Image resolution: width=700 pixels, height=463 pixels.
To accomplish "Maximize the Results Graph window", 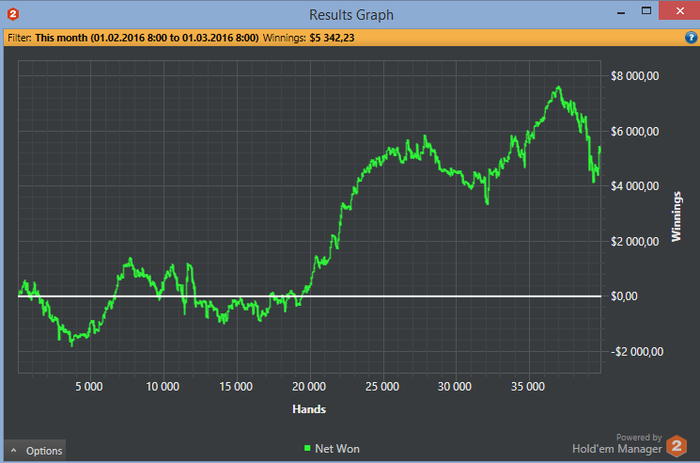I will (x=646, y=11).
